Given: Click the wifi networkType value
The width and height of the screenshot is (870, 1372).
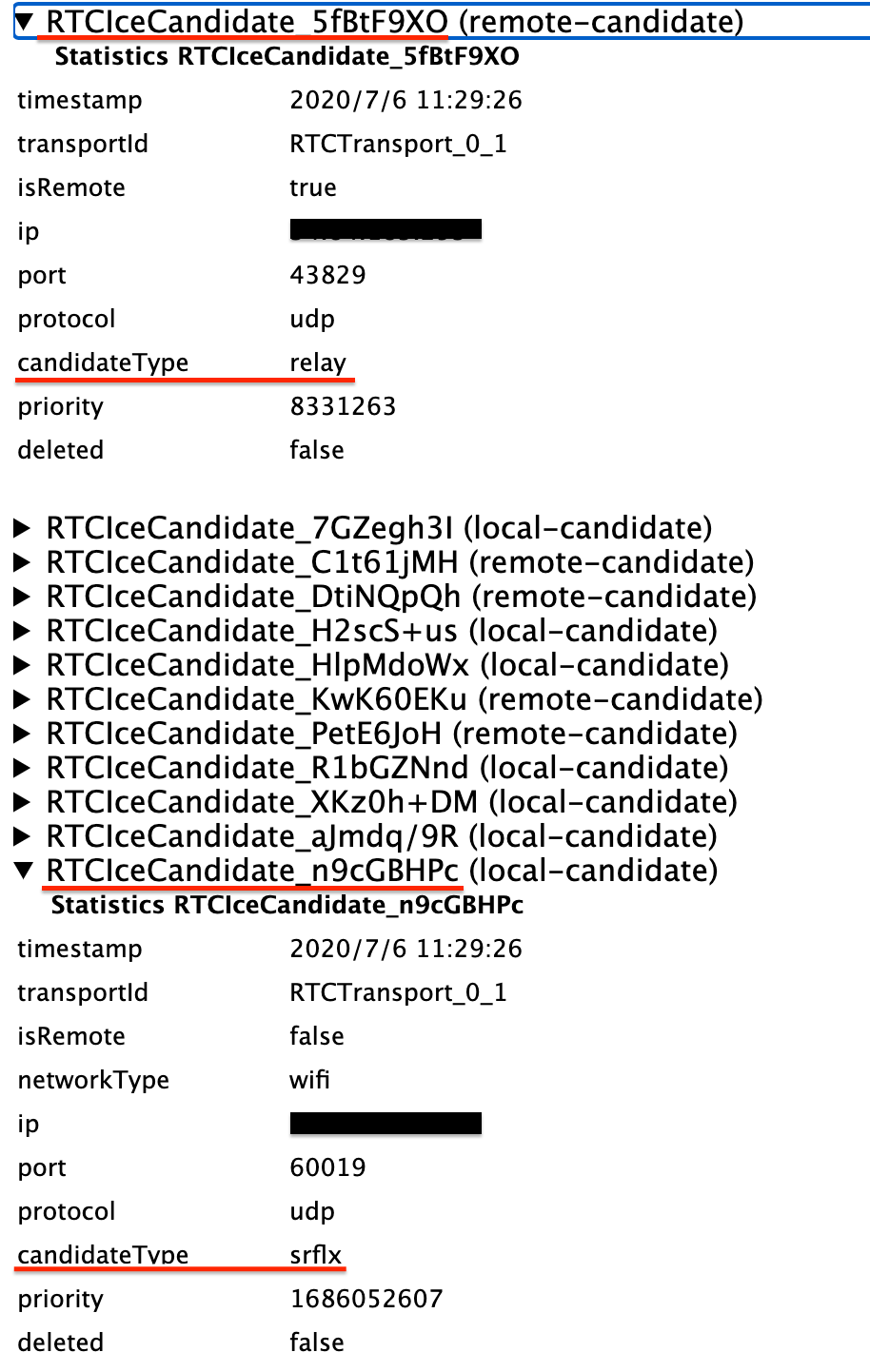Looking at the screenshot, I should pos(309,1080).
